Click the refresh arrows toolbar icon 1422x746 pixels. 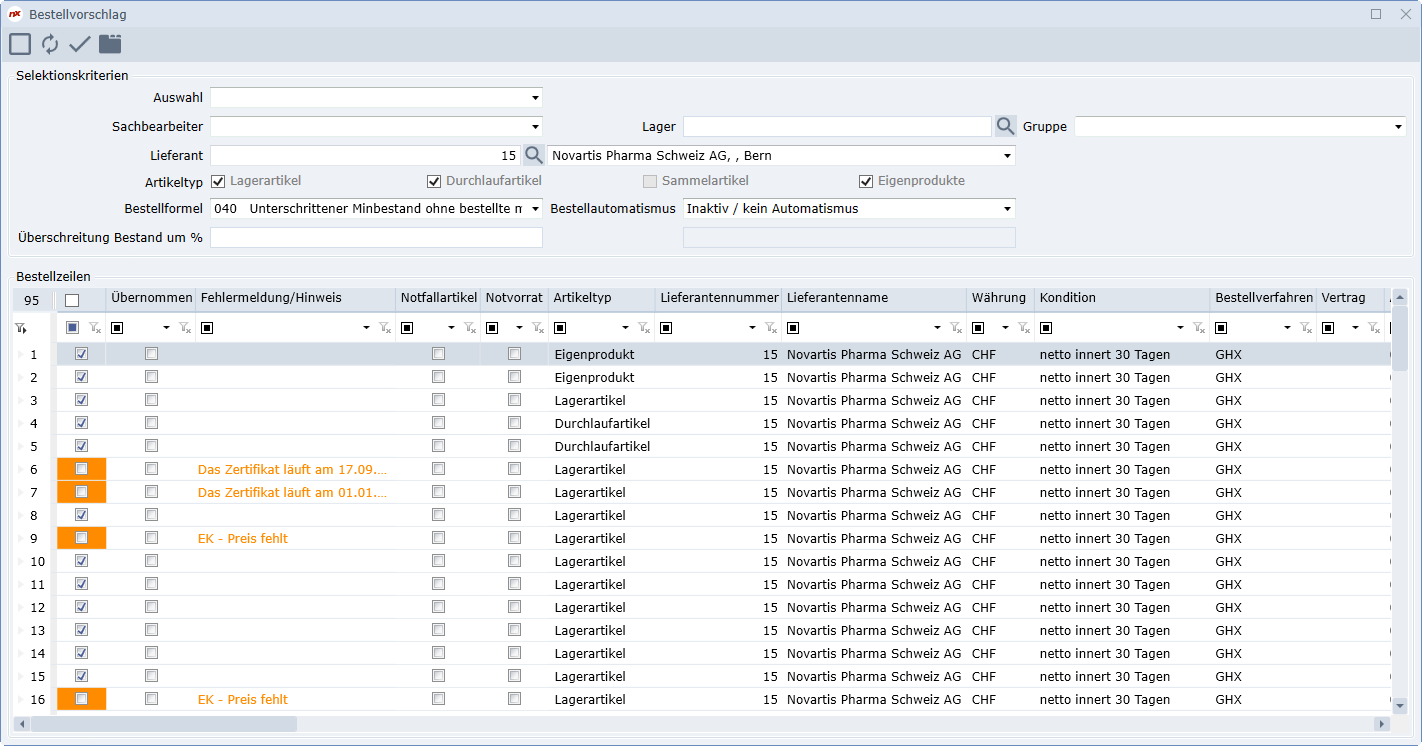50,44
